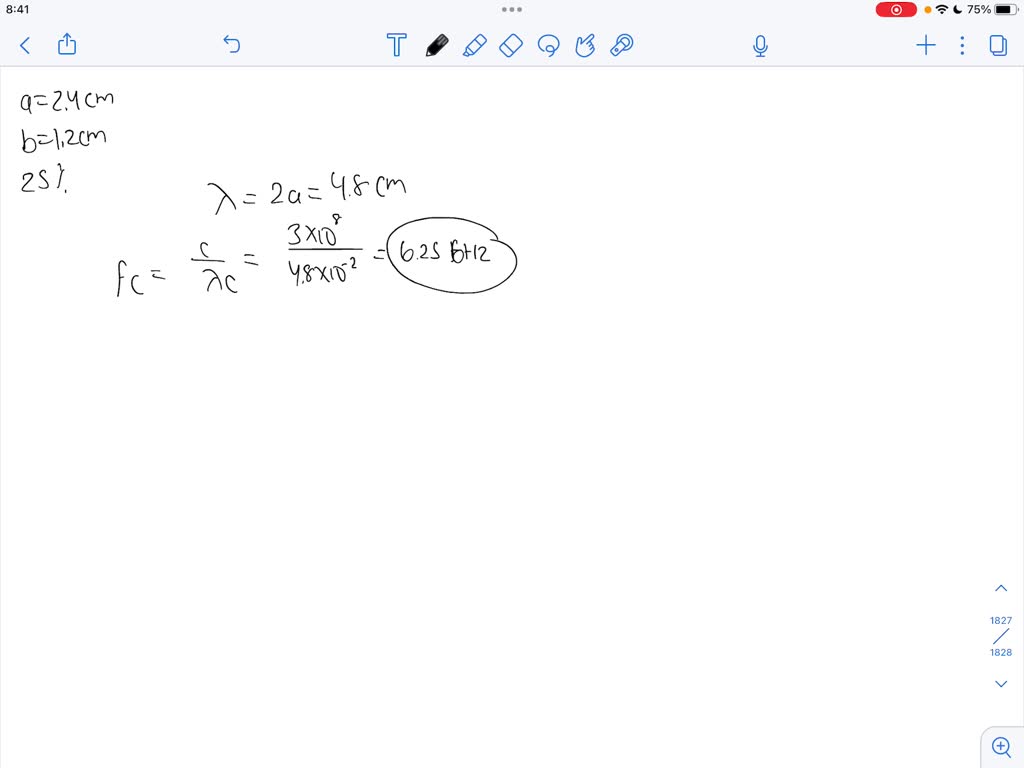Tap page number 1827 in the navigator

(1000, 620)
